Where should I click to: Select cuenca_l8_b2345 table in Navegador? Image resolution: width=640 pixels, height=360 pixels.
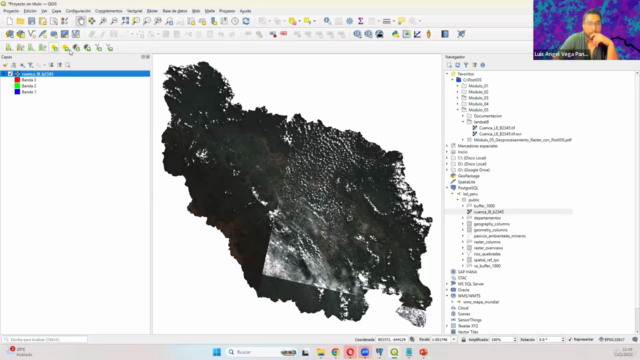(489, 212)
